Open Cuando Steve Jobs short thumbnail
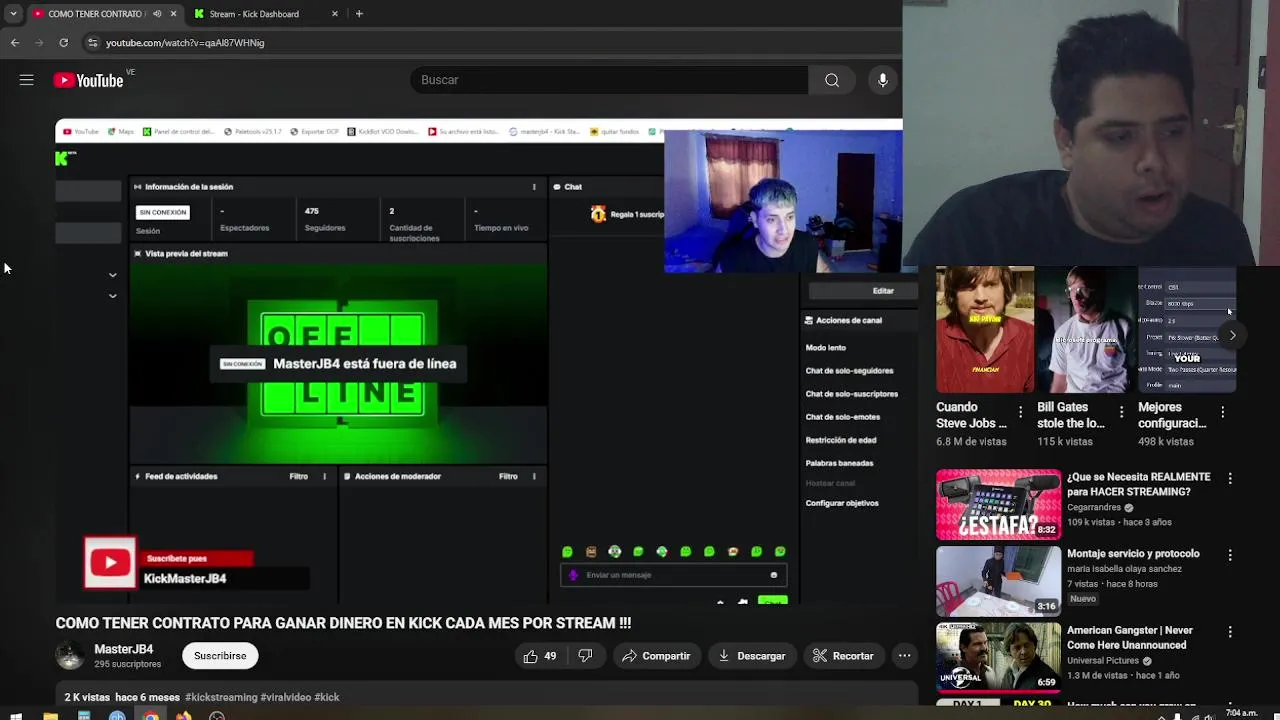Image resolution: width=1280 pixels, height=720 pixels. [984, 330]
